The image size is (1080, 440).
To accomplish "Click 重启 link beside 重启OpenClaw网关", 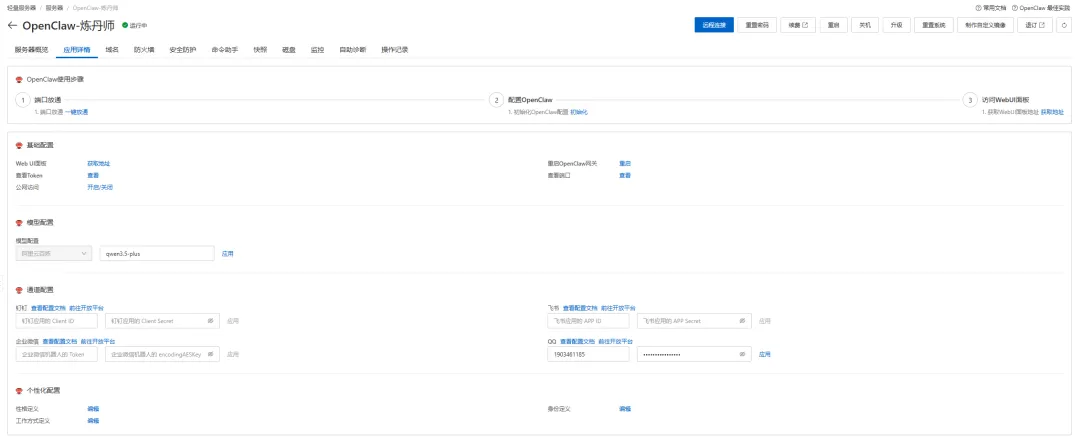I will coord(625,163).
